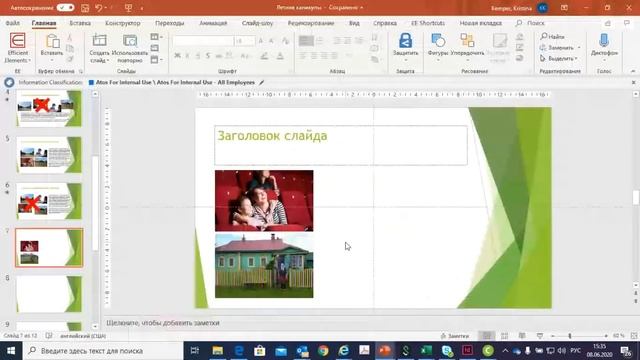Viewport: 640px width, 360px height.
Task: Click the zoom slider in status bar
Action: point(579,336)
